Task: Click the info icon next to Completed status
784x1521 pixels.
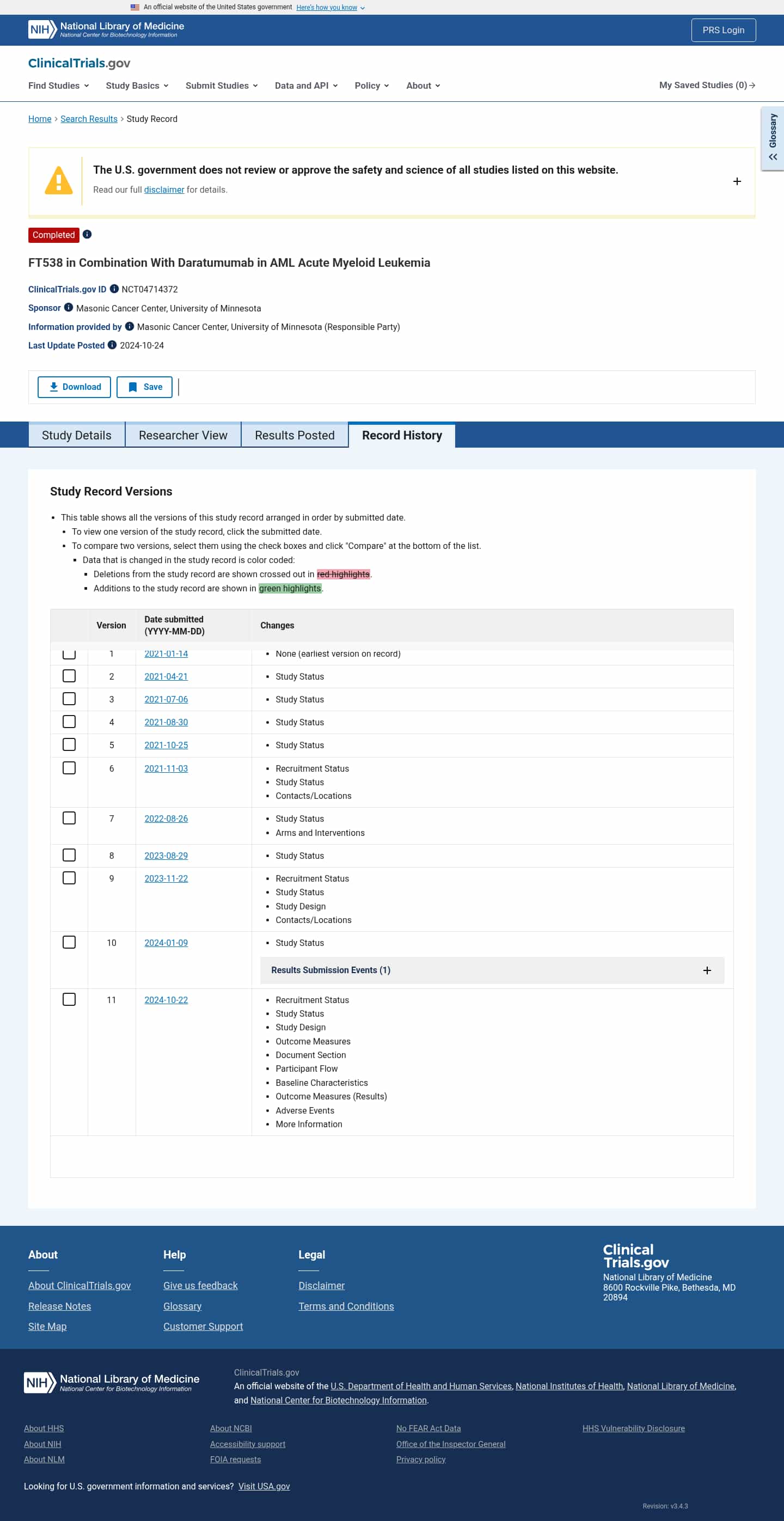Action: pyautogui.click(x=87, y=234)
